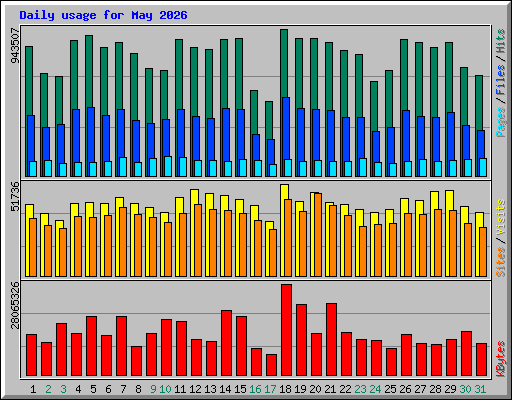Viewport: 512px width, 400px height.
Task: Click day 12 on the x-axis
Action: tap(195, 389)
